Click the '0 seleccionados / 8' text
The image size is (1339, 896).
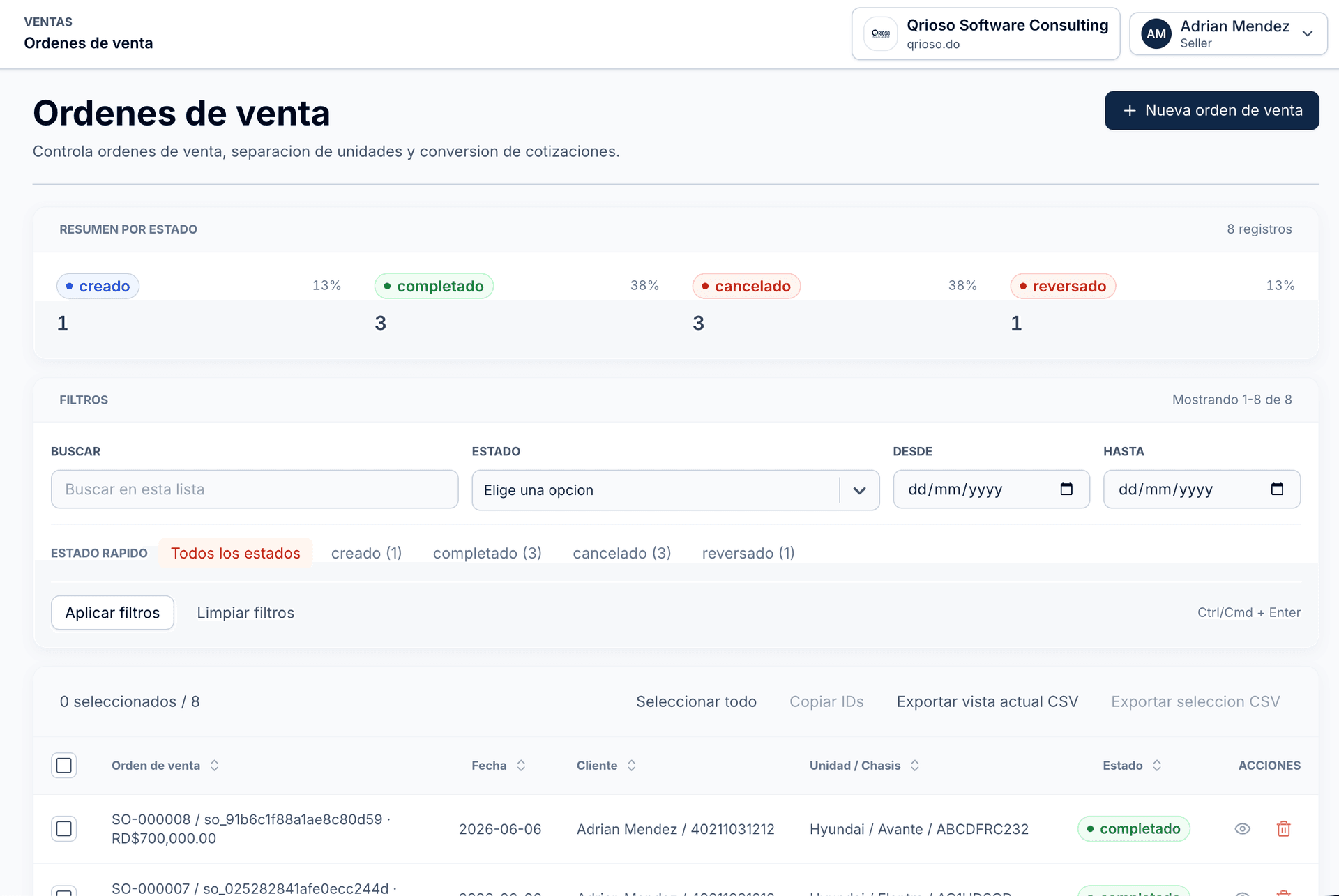pyautogui.click(x=130, y=701)
